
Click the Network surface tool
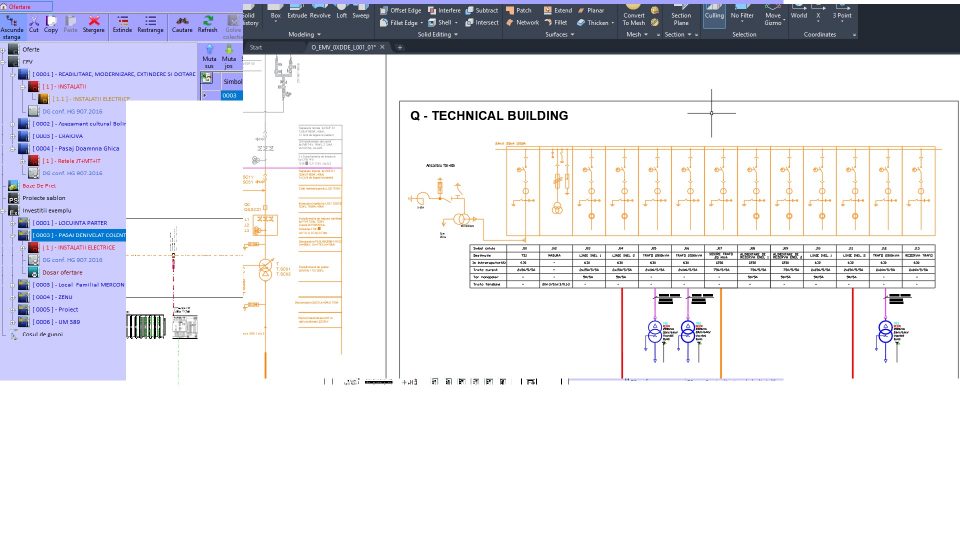coord(522,23)
